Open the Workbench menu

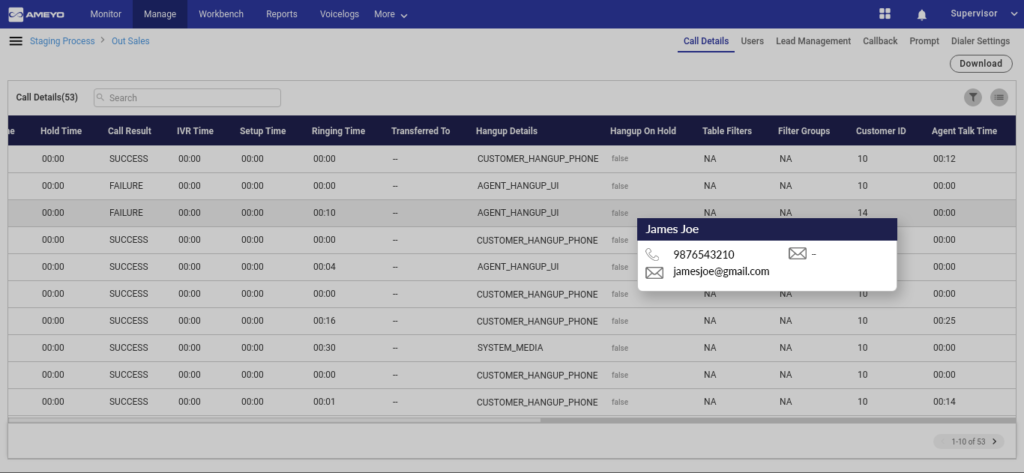[220, 14]
